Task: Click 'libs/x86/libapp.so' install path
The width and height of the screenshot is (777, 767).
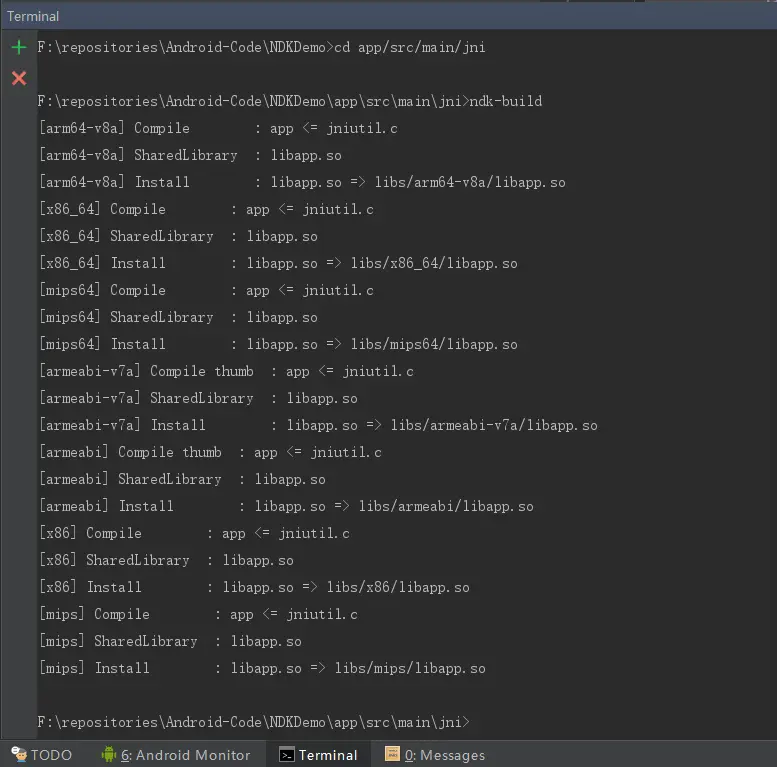Action: pyautogui.click(x=398, y=588)
